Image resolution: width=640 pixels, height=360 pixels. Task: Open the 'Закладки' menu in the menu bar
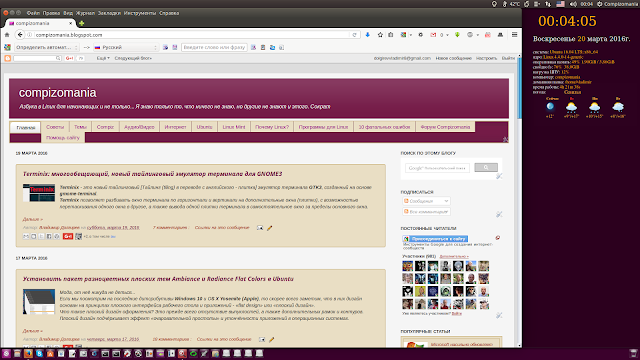(x=109, y=13)
